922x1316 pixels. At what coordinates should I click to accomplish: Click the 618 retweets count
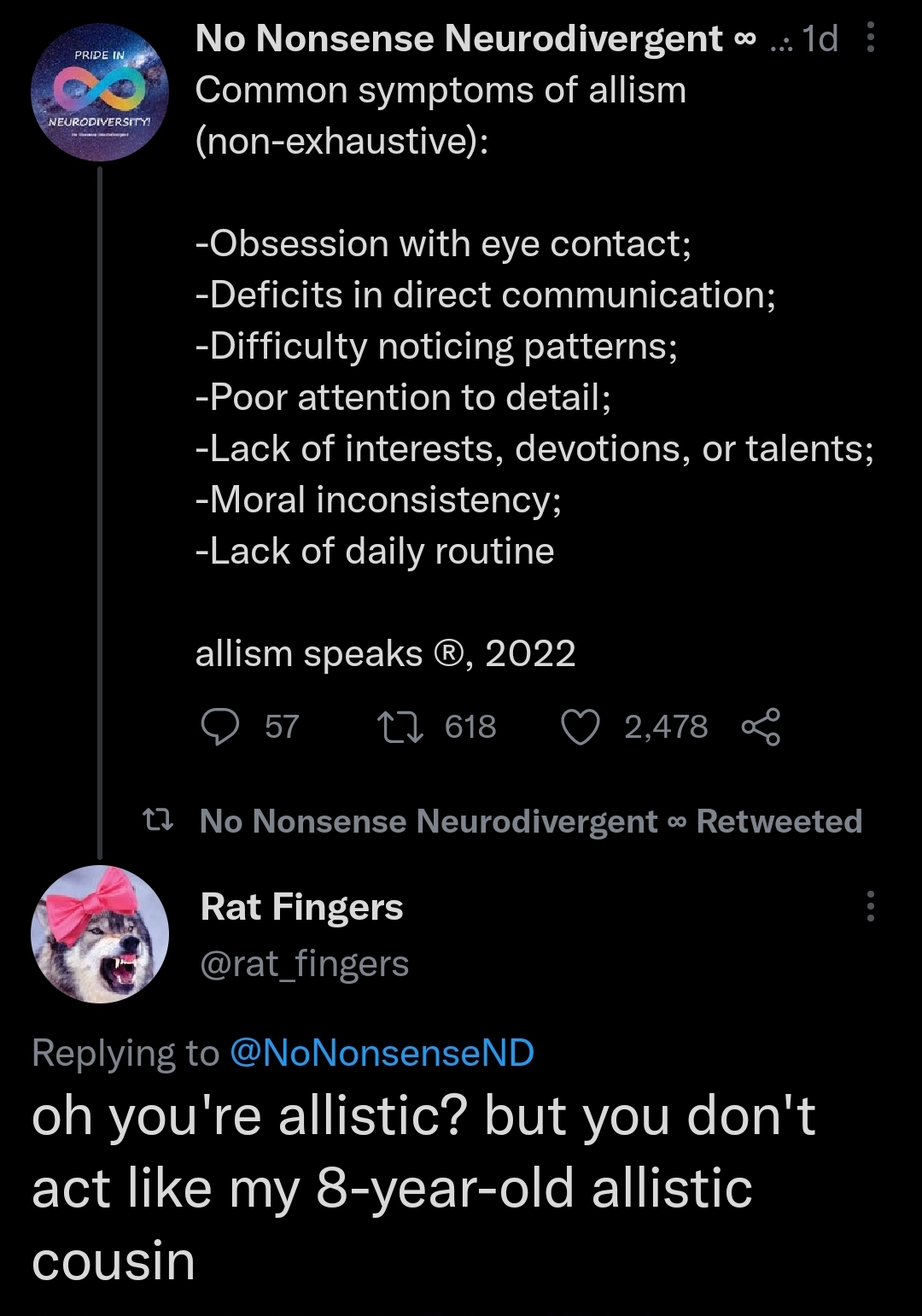pos(470,727)
